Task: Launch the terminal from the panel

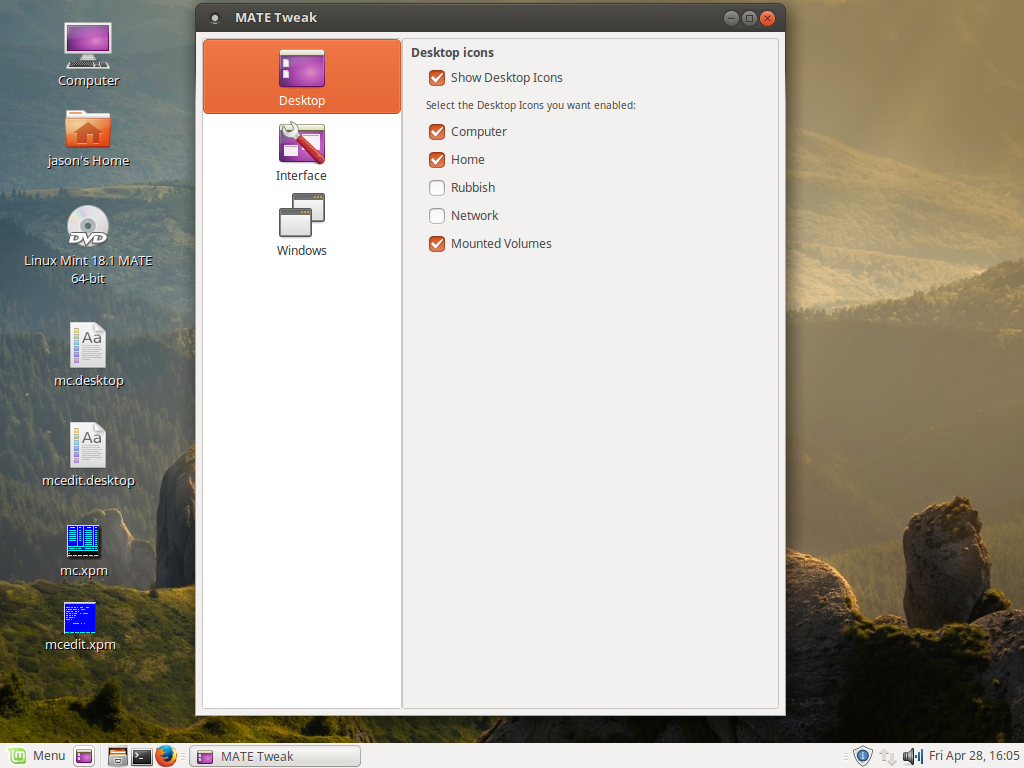Action: (x=142, y=756)
